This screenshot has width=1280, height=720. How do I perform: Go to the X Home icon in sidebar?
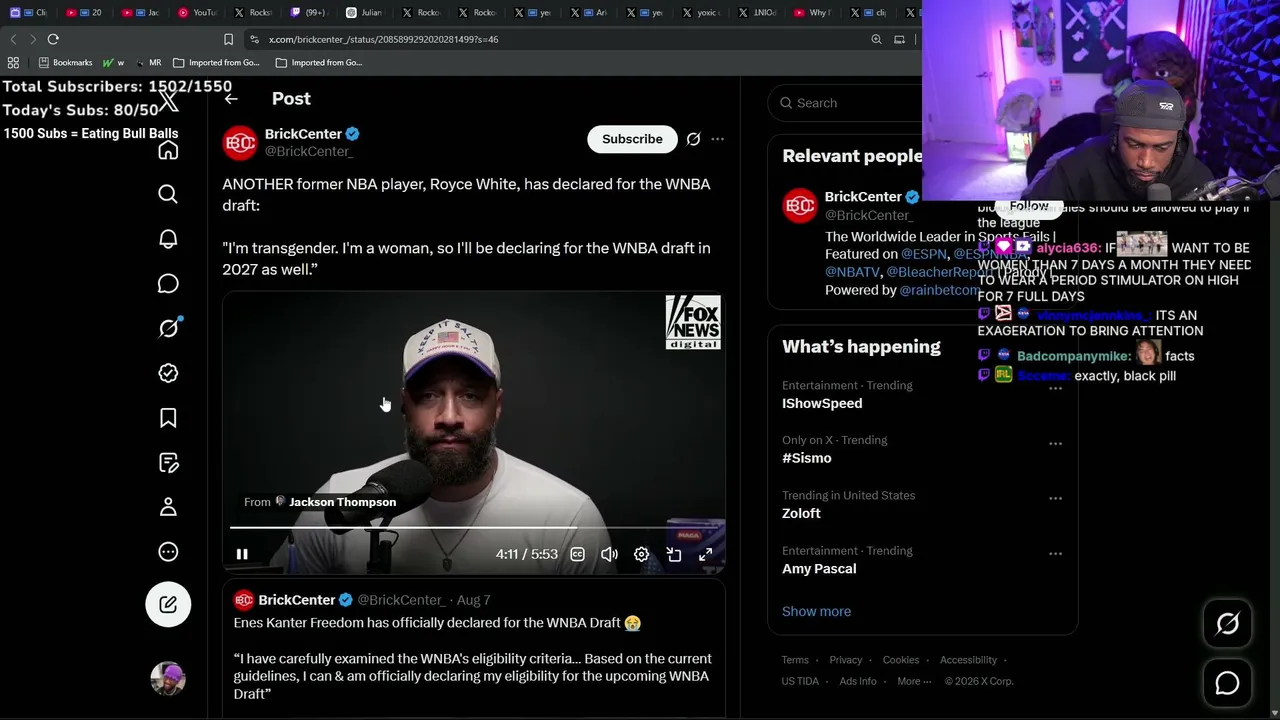coord(168,150)
